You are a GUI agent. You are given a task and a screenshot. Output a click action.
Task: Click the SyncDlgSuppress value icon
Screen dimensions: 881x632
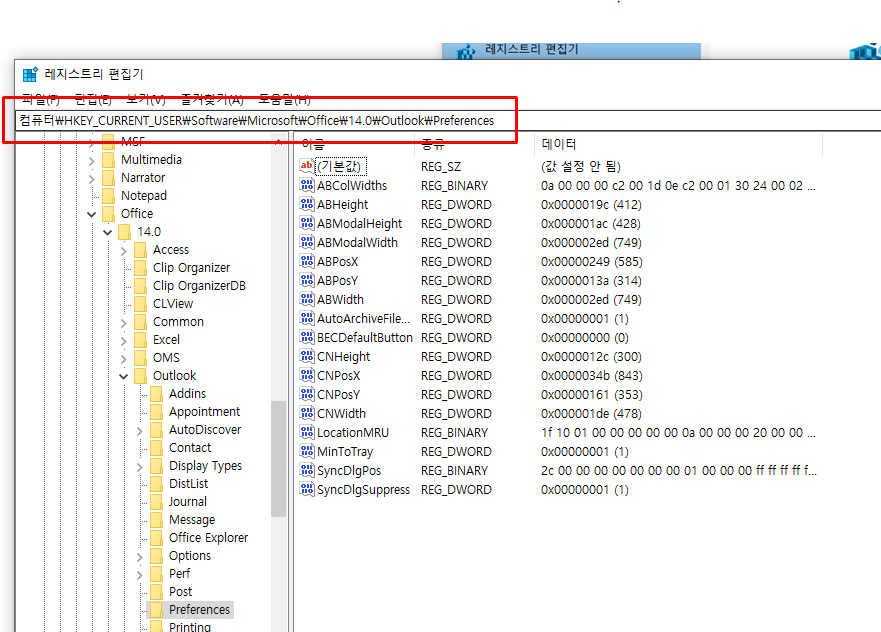coord(307,489)
